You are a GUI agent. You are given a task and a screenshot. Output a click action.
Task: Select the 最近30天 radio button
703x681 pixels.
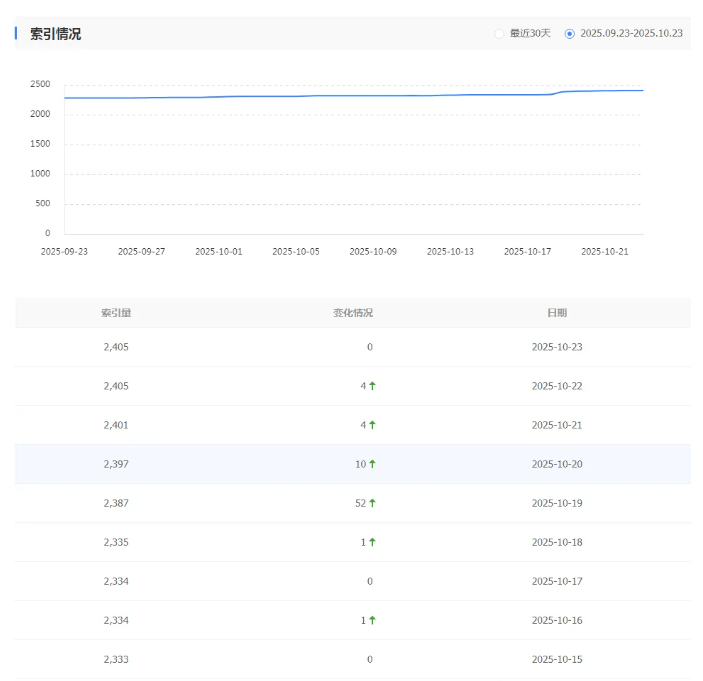(500, 34)
